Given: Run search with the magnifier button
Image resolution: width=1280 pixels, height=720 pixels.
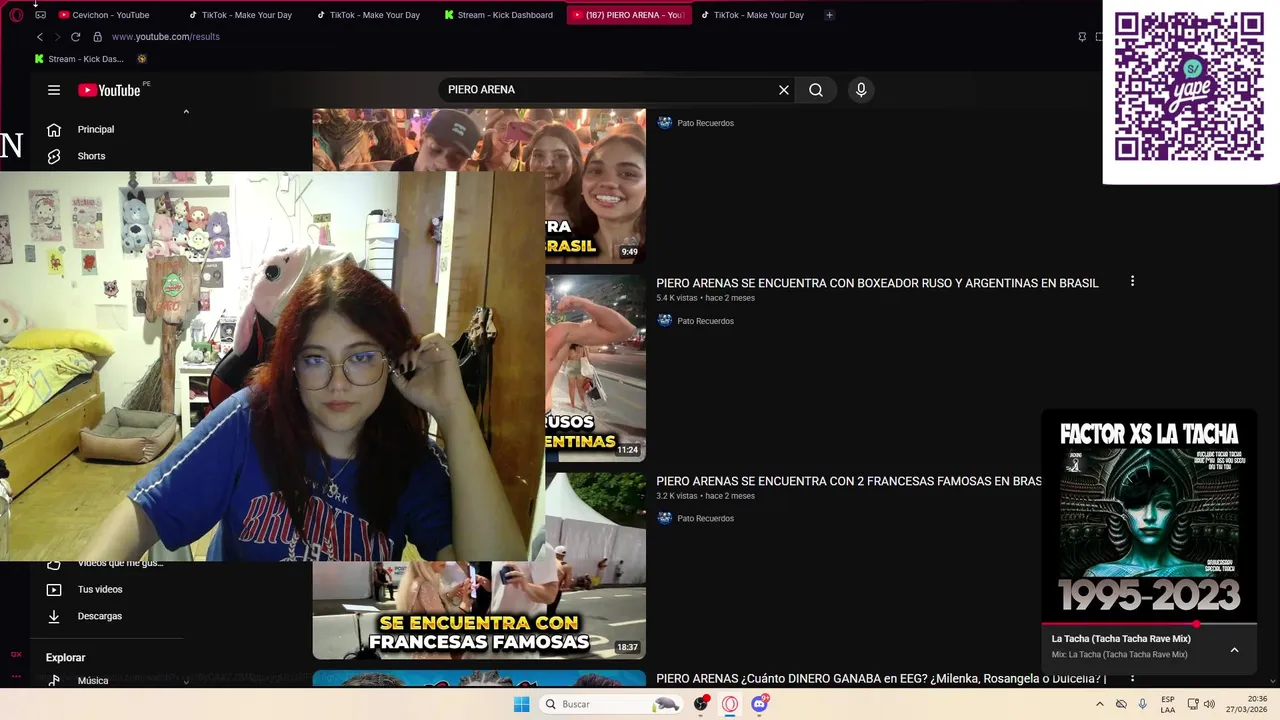Looking at the screenshot, I should click(x=816, y=90).
